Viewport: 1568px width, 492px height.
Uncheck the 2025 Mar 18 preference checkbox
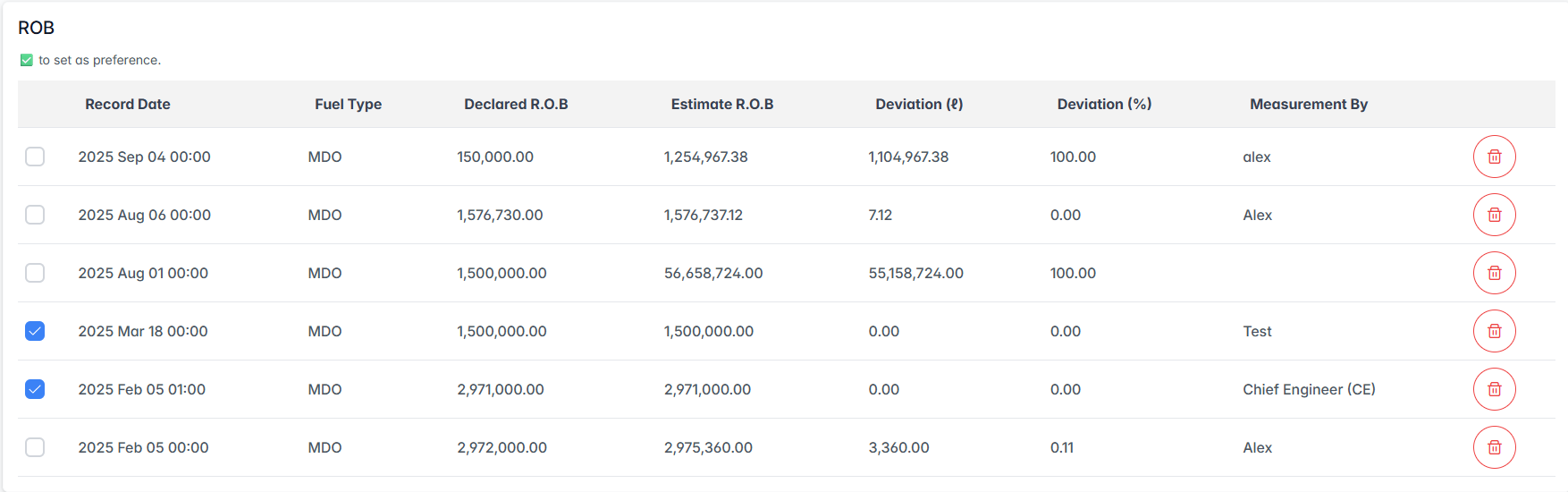[x=35, y=331]
